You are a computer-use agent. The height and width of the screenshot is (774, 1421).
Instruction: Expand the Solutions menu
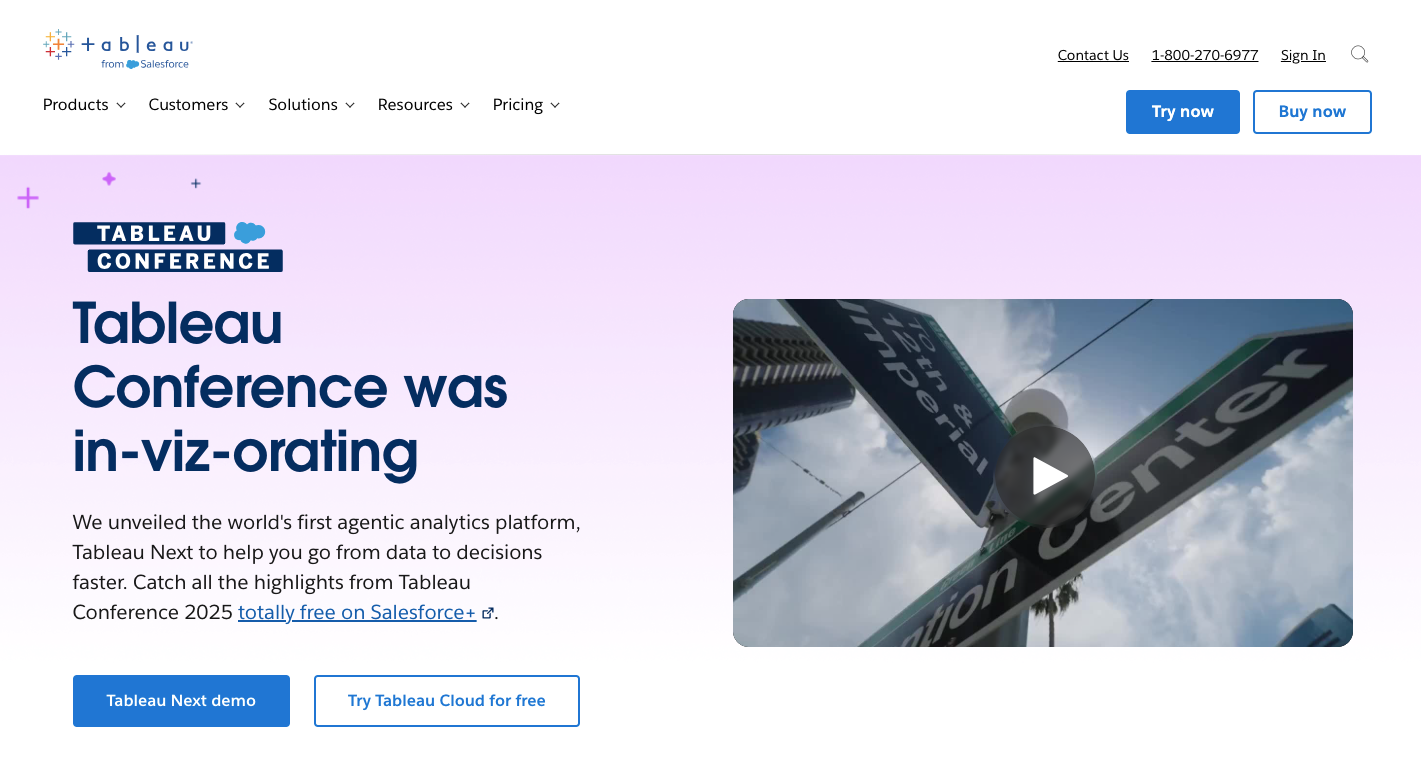pyautogui.click(x=311, y=105)
